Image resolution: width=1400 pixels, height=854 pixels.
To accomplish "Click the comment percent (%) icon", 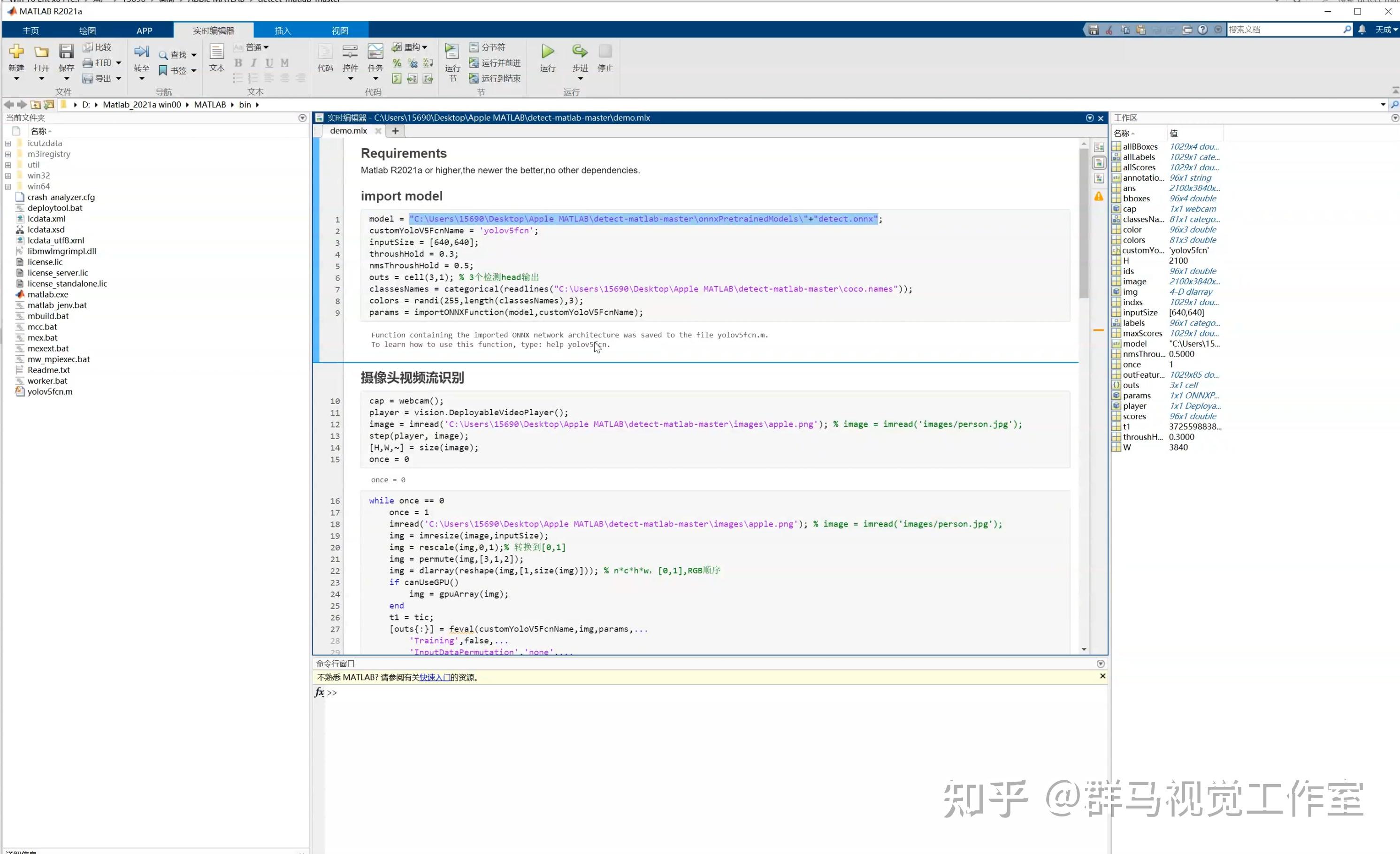I will click(x=397, y=63).
